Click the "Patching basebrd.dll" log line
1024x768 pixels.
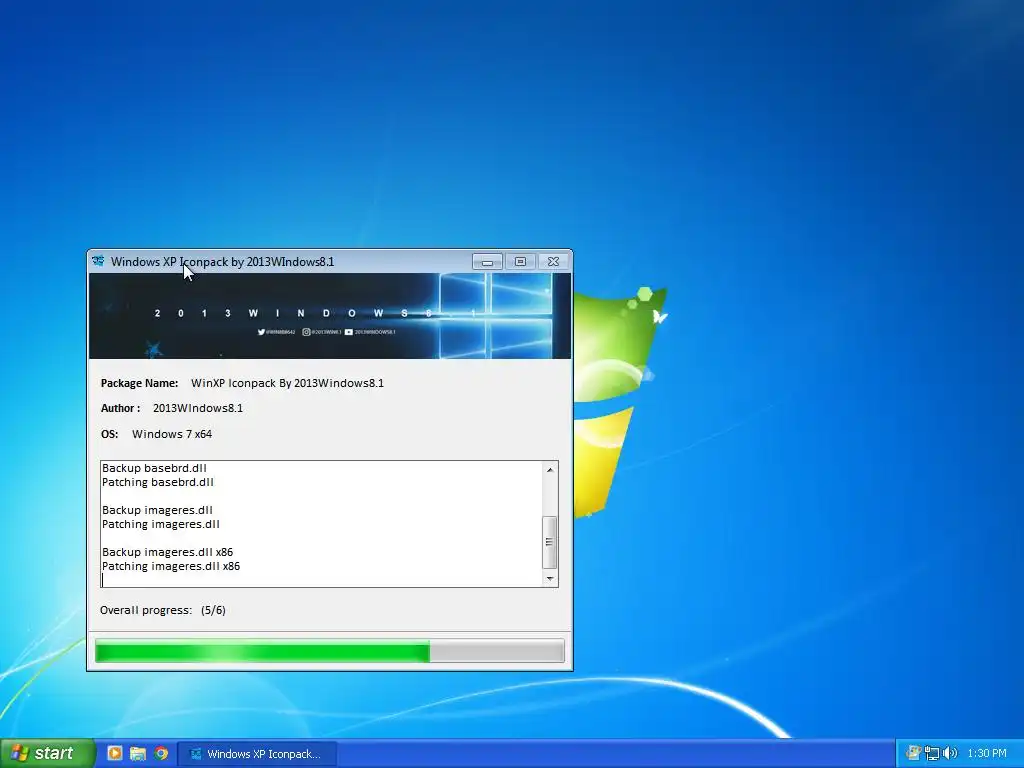pyautogui.click(x=157, y=482)
